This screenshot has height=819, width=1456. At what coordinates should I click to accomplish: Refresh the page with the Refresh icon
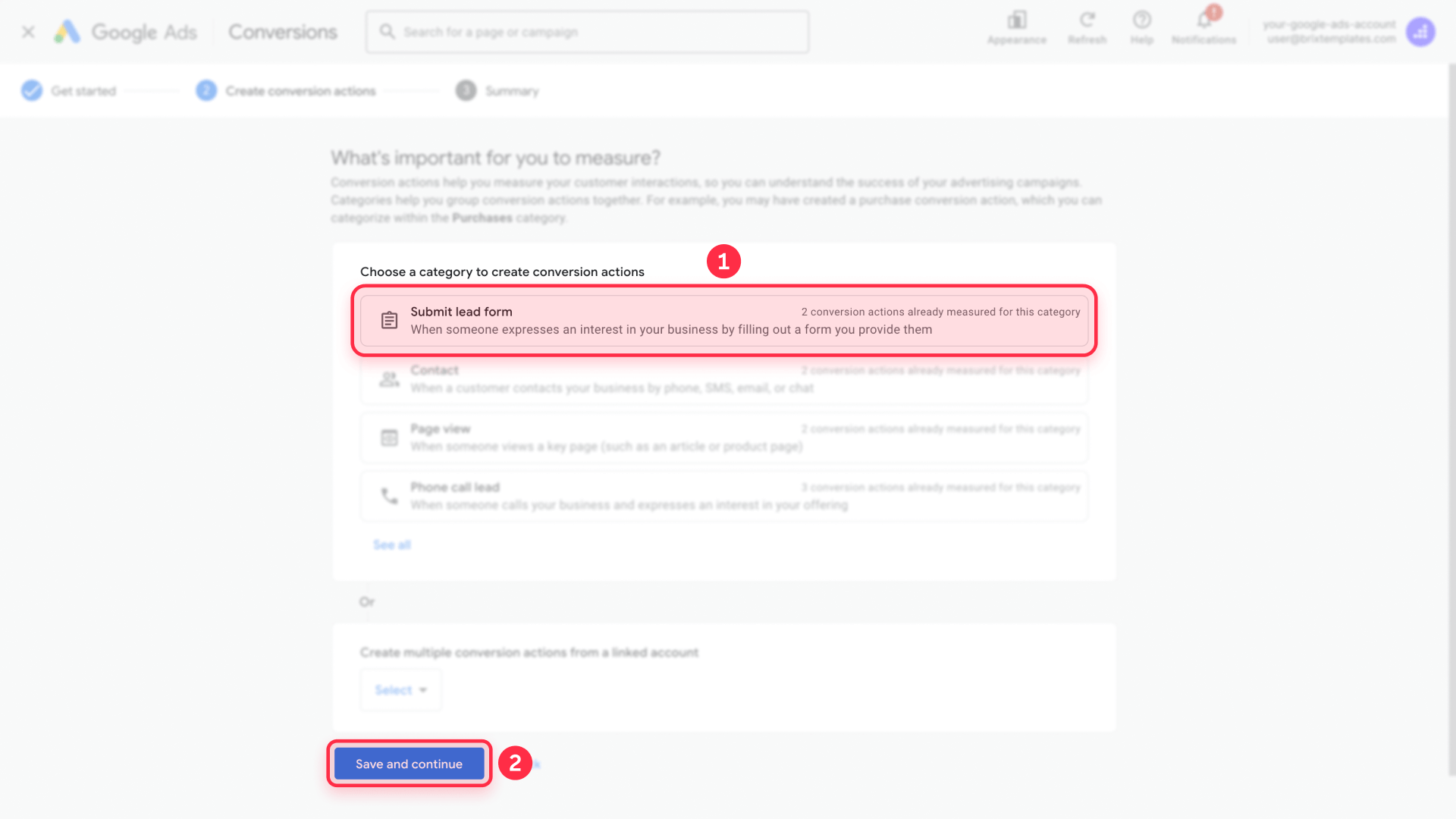pyautogui.click(x=1087, y=20)
